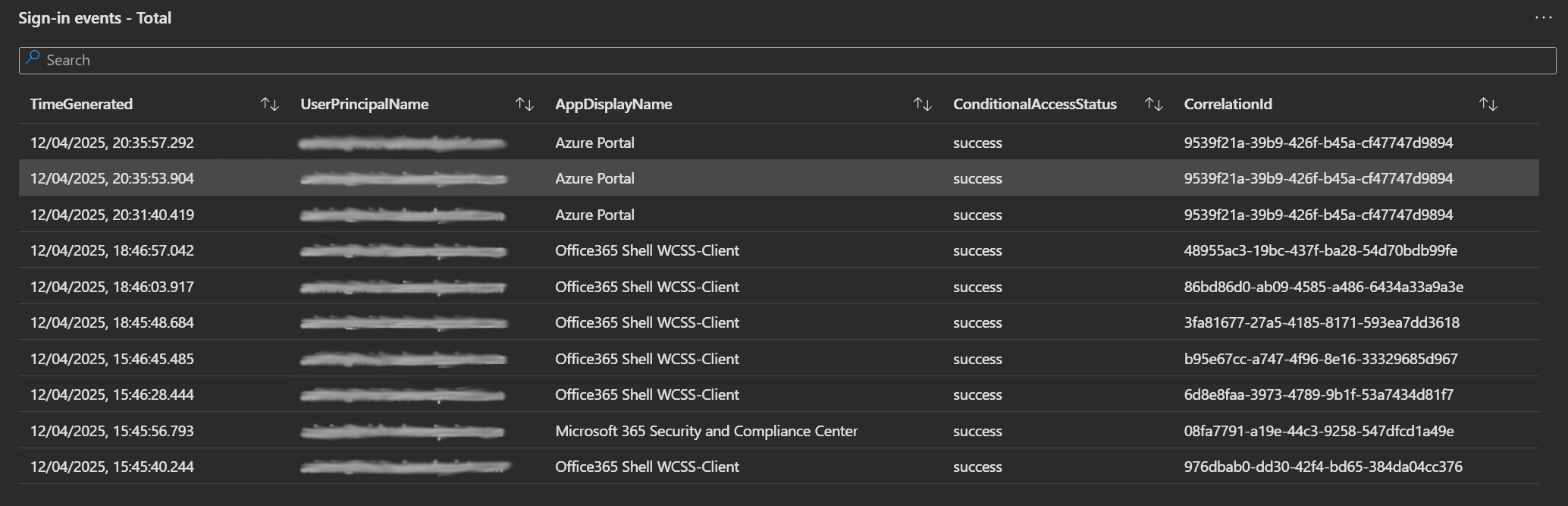Select correlation ID 976dbab0-dd30-42f4-bd65-384da04cc376

1323,467
